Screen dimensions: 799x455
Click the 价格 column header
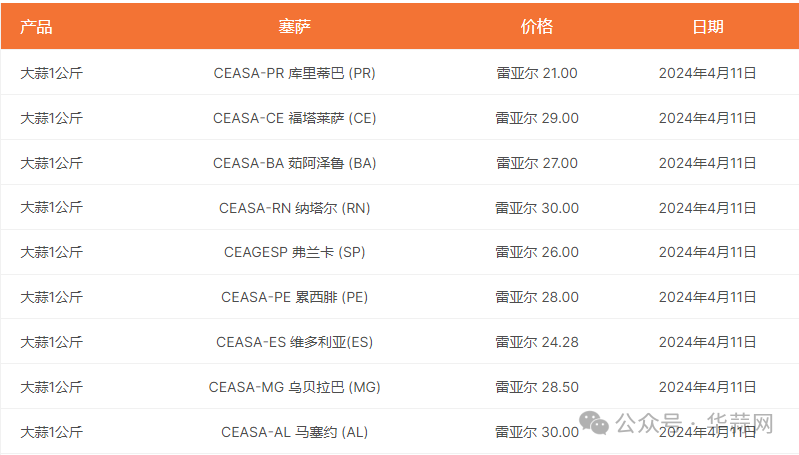537,26
